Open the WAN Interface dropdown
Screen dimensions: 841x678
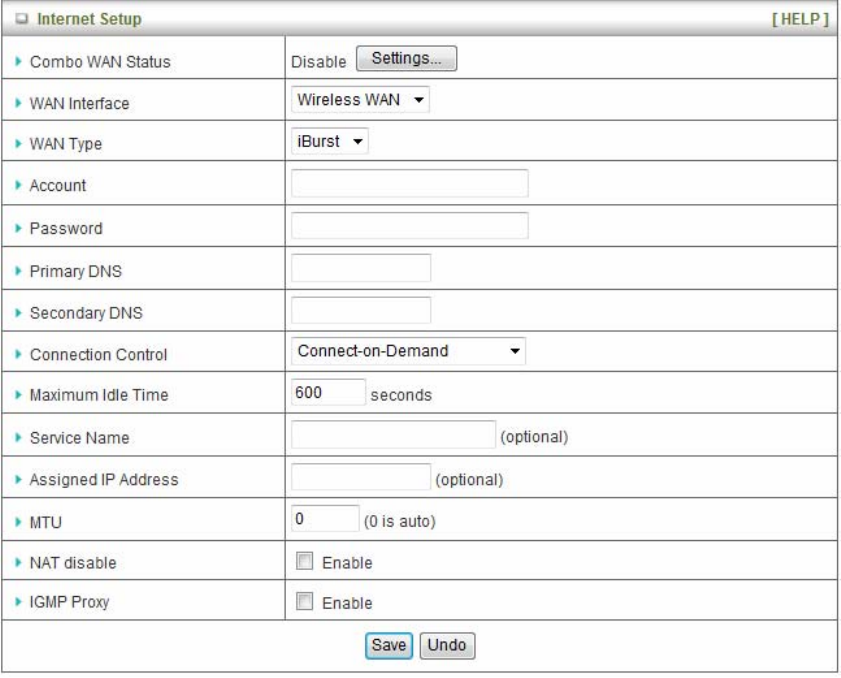[360, 100]
